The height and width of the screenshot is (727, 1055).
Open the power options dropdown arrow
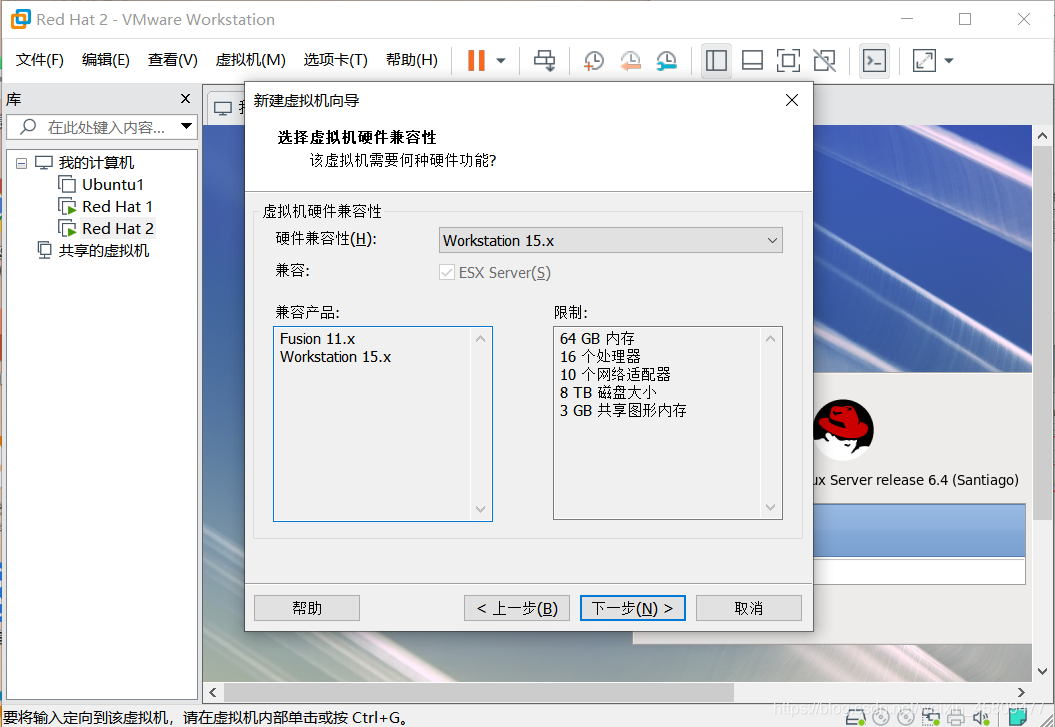(501, 61)
